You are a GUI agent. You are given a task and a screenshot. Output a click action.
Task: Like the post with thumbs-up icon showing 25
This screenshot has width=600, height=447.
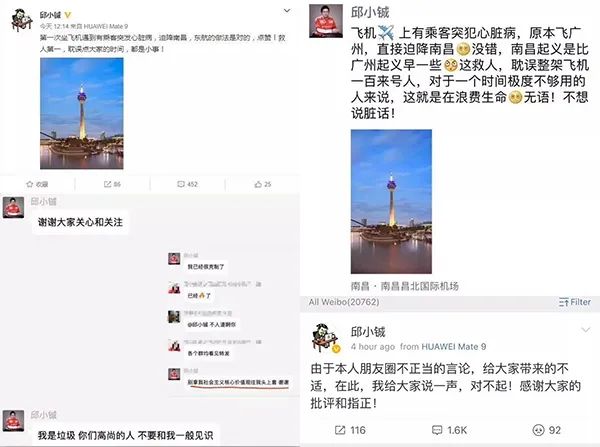[x=258, y=184]
